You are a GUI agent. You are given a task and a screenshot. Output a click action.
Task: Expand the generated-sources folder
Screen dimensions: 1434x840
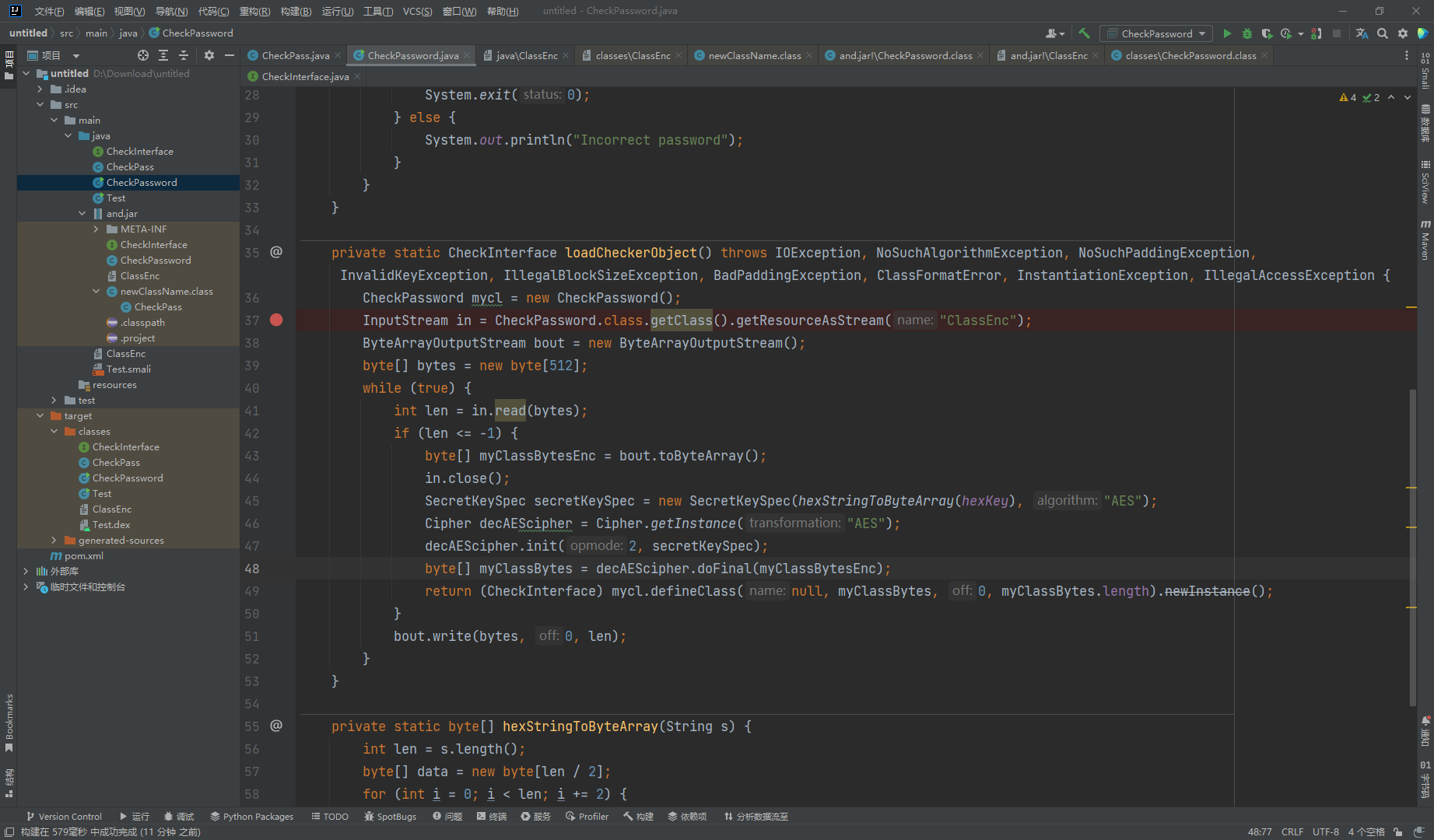coord(54,541)
